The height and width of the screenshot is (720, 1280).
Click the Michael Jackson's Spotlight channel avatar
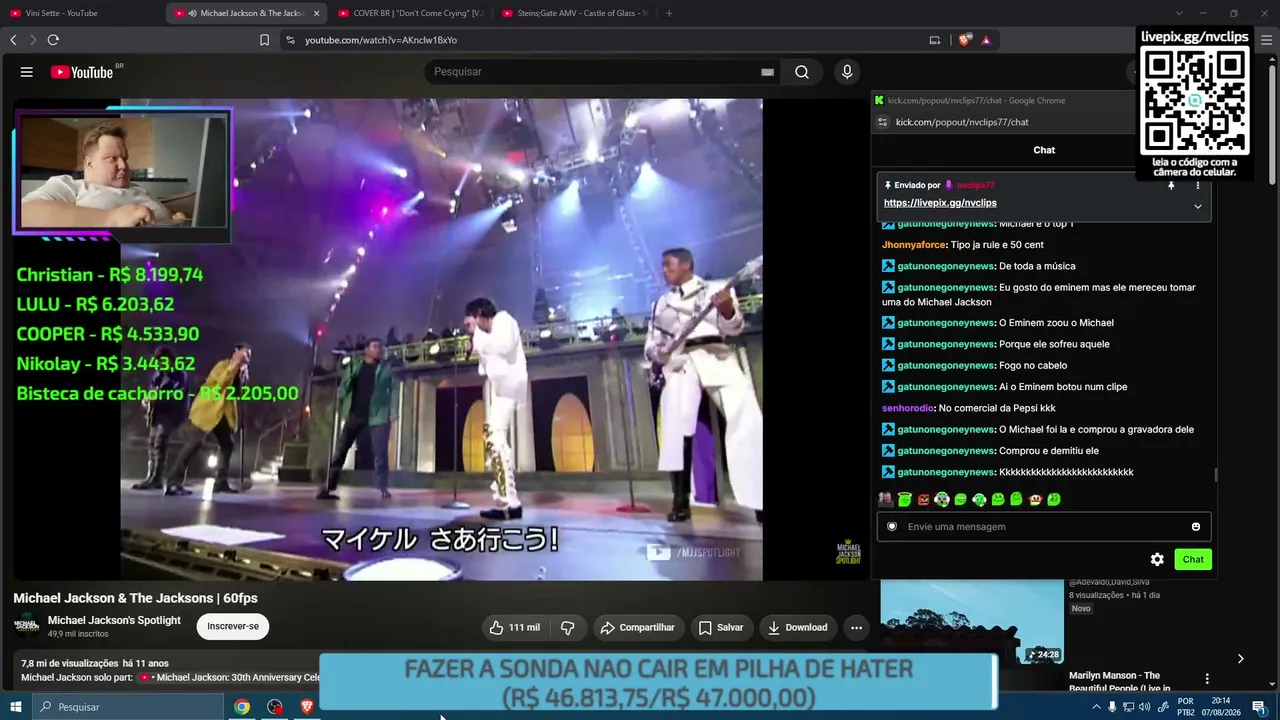(x=27, y=626)
